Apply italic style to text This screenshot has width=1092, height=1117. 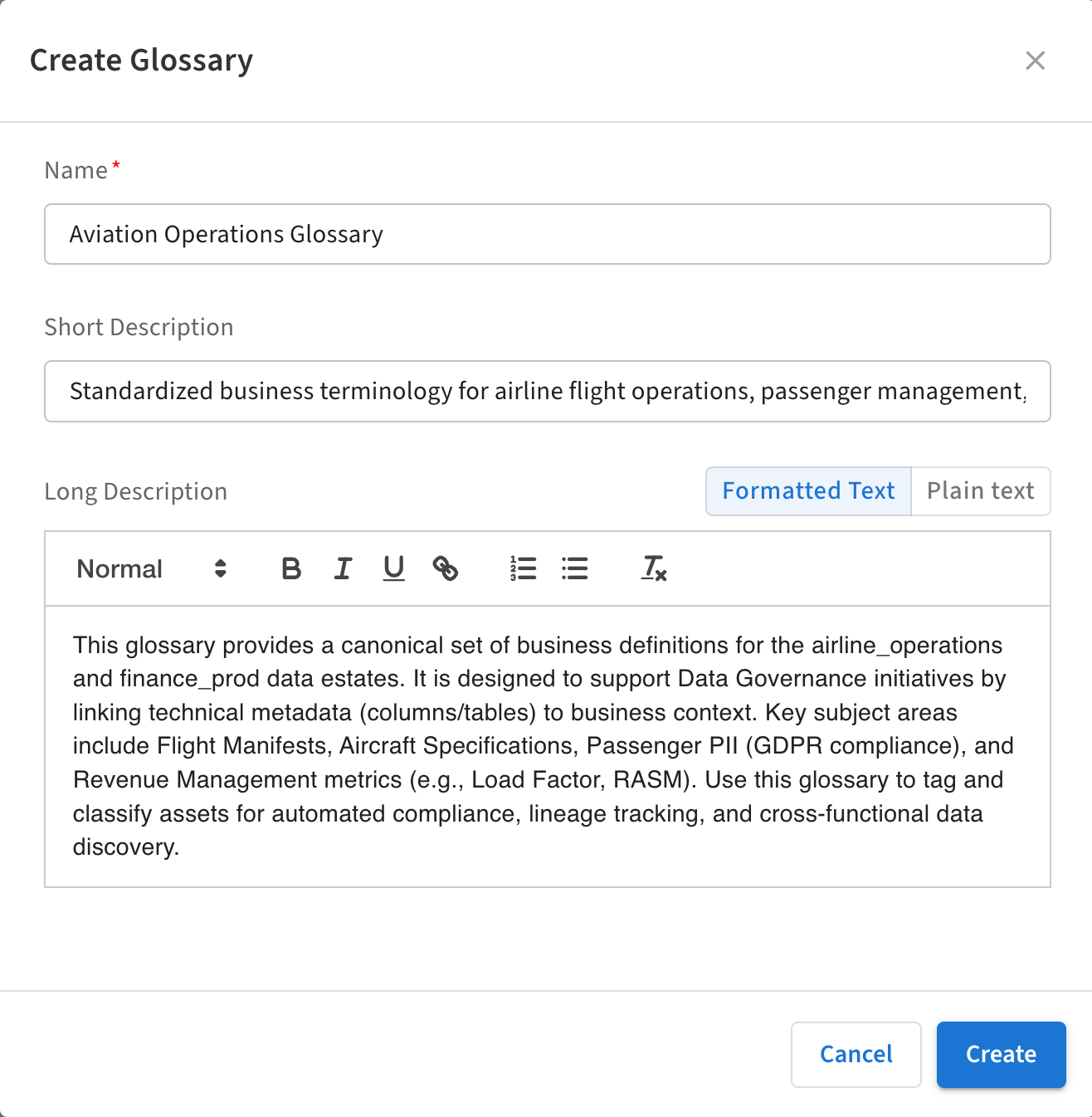coord(343,568)
